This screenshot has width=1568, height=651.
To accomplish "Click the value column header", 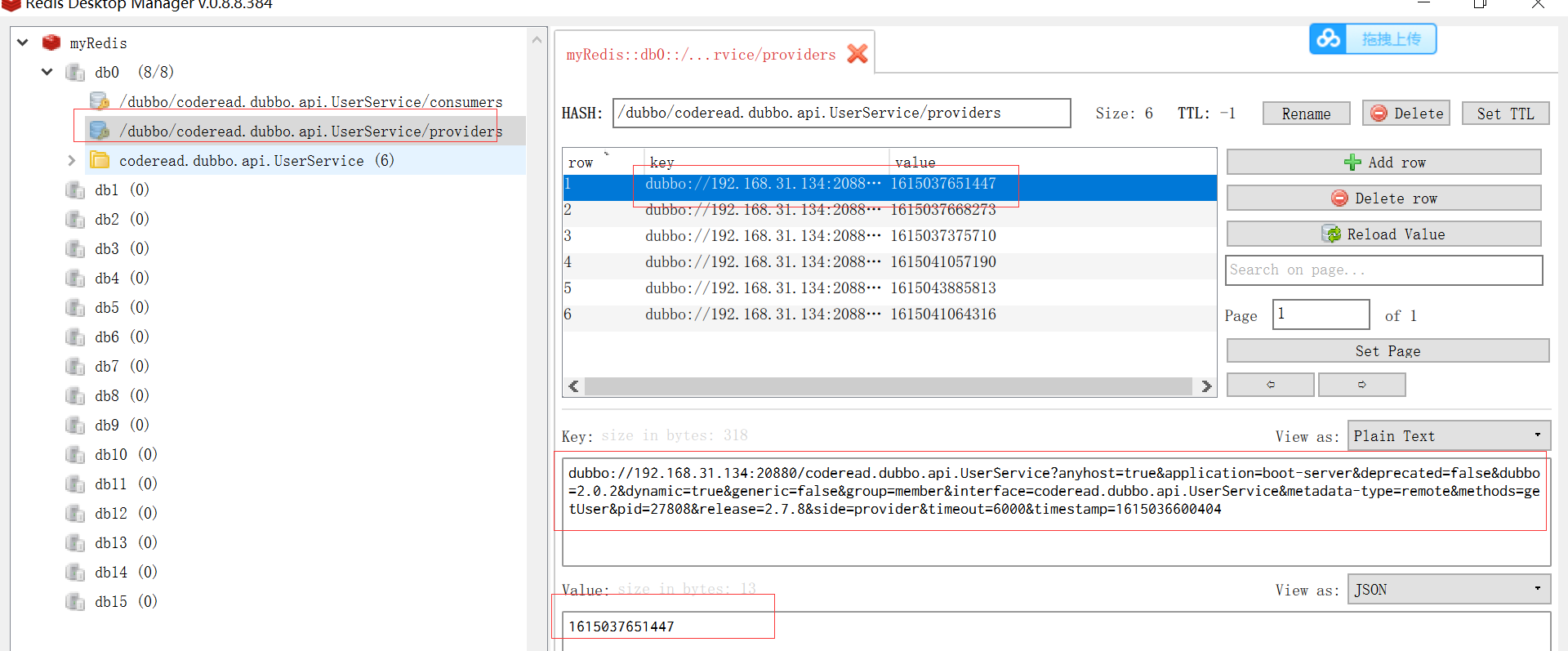I will pyautogui.click(x=1052, y=163).
